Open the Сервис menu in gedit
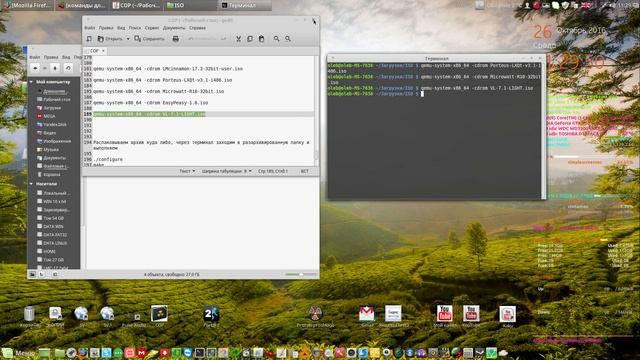The image size is (640, 360). tap(152, 28)
